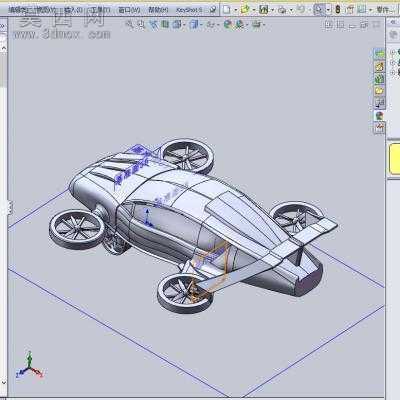Activate the Select cursor tool
The width and height of the screenshot is (400, 400).
click(319, 10)
